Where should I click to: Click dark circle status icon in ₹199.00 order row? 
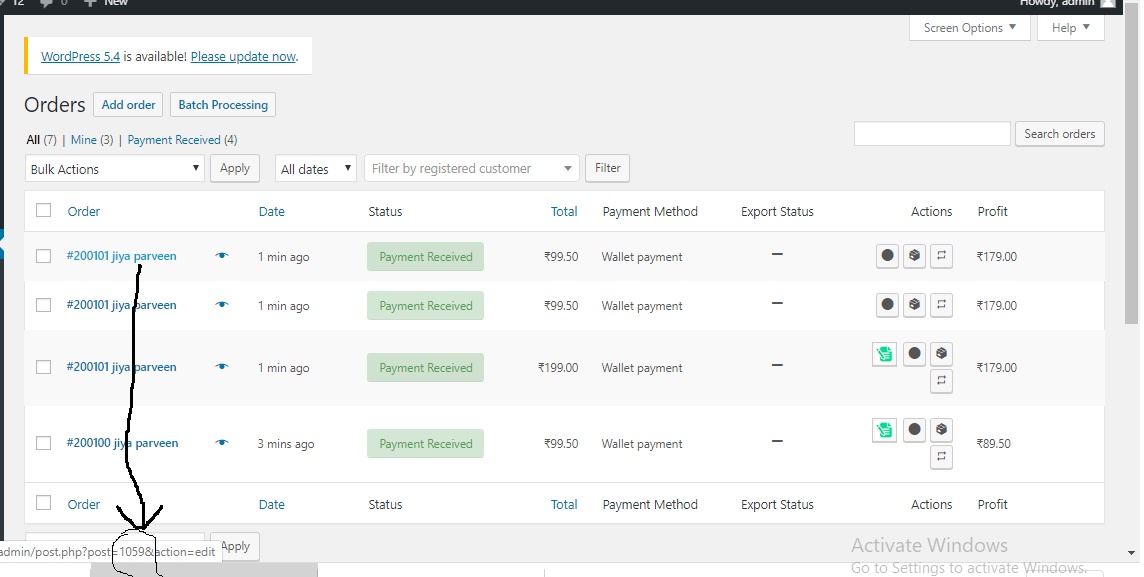pyautogui.click(x=914, y=354)
